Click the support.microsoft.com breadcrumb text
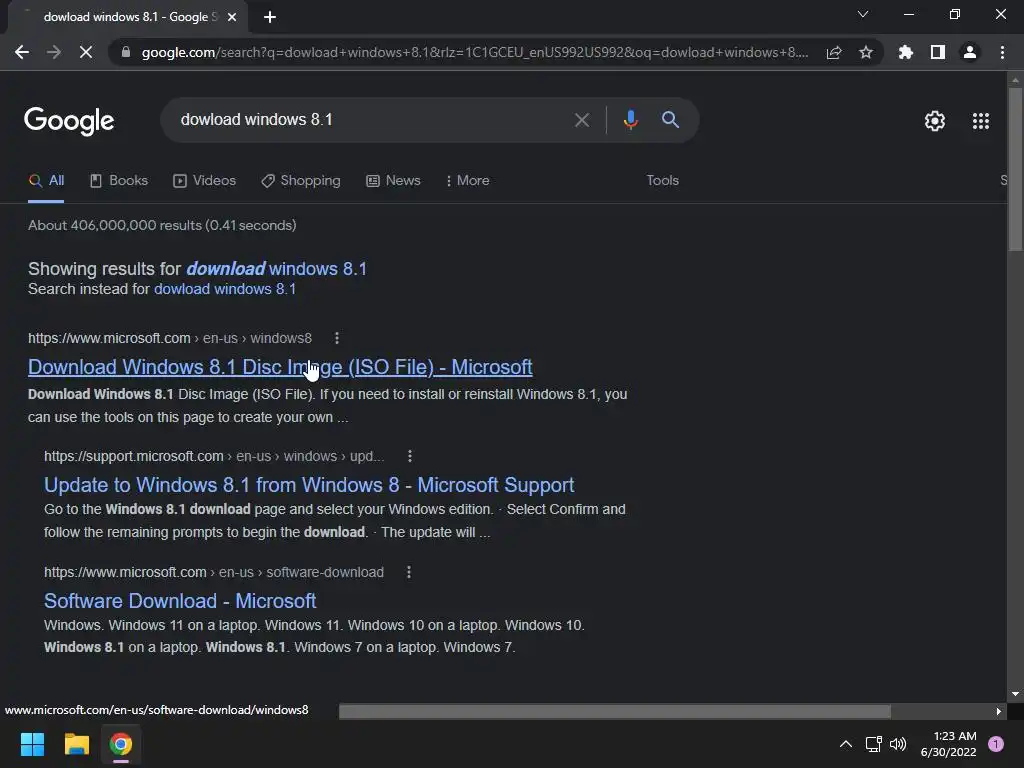The width and height of the screenshot is (1024, 768). (x=214, y=456)
